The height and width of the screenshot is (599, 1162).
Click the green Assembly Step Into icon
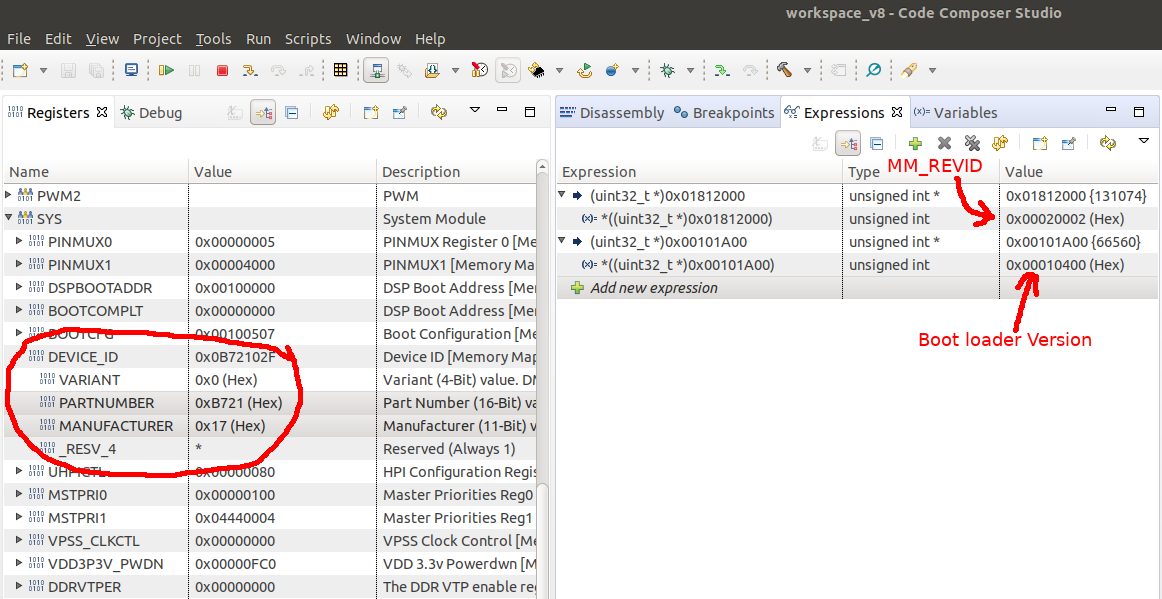click(x=721, y=70)
